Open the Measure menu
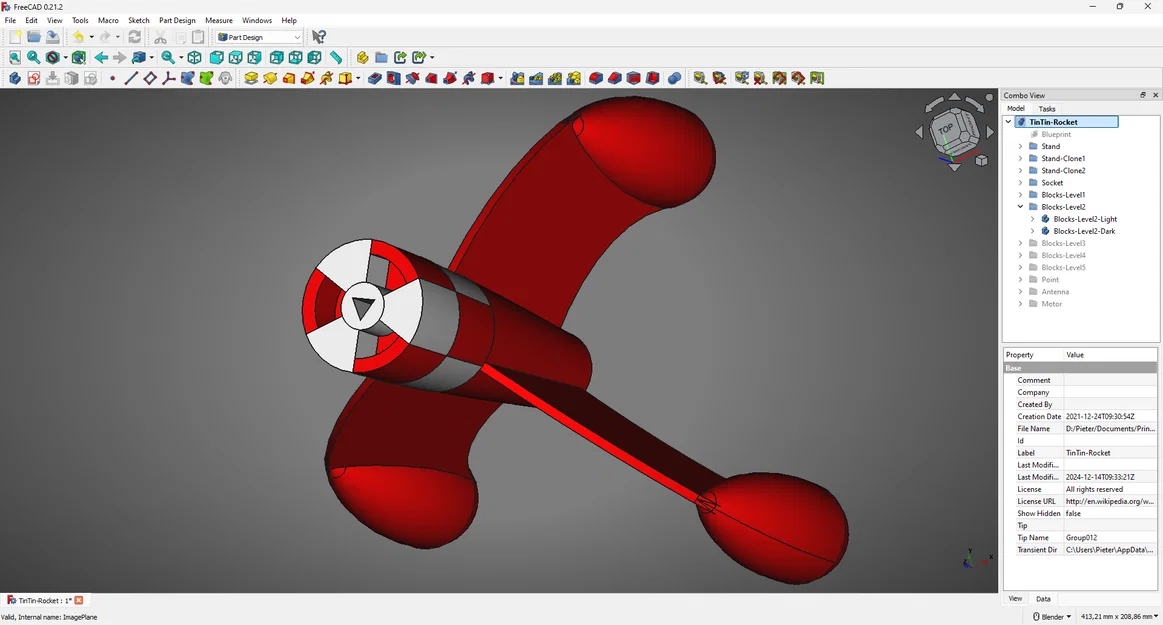 219,20
